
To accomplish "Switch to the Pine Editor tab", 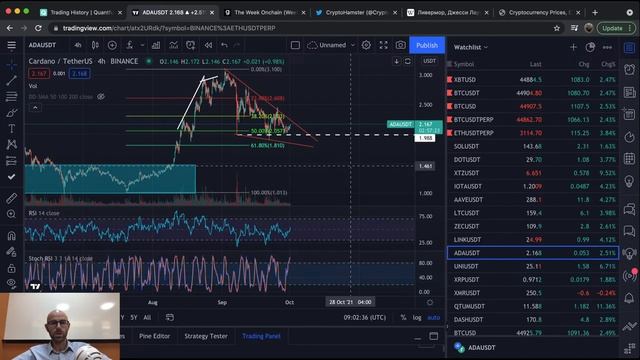I will (154, 336).
